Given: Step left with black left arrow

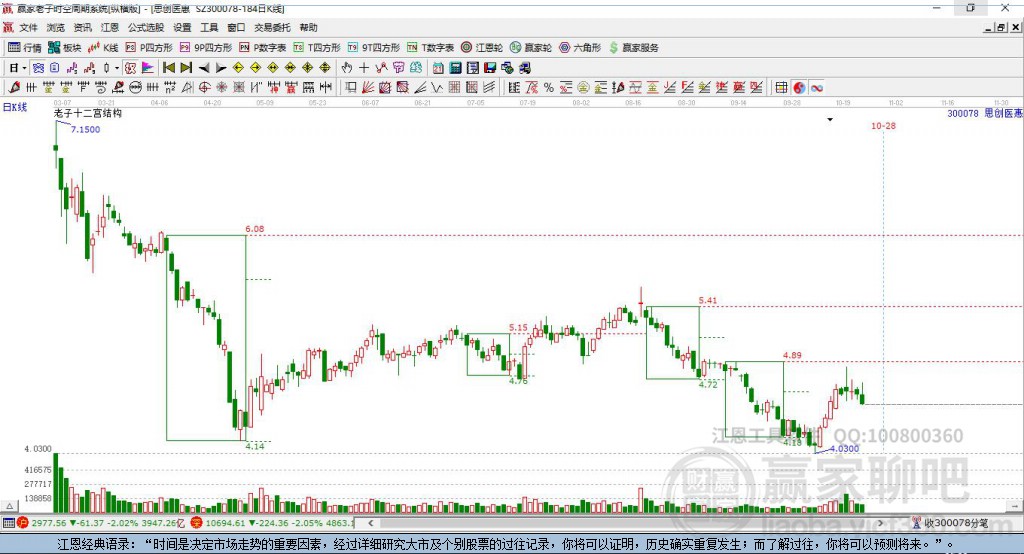Looking at the screenshot, I should click(204, 68).
